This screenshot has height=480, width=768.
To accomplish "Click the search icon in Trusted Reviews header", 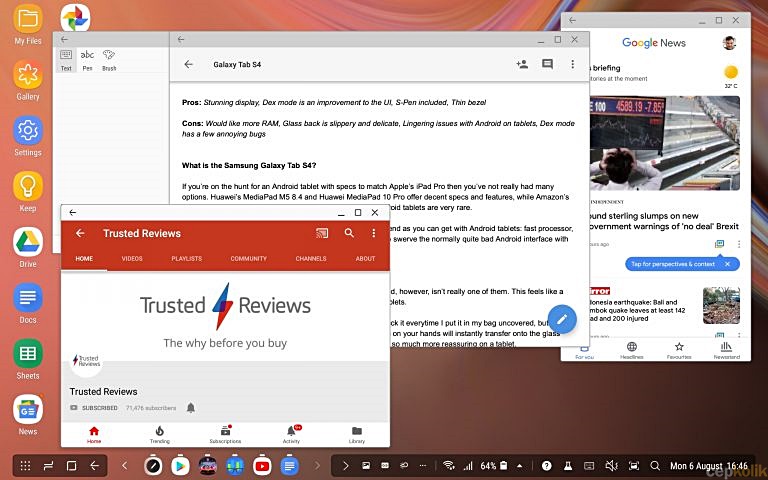I will pos(349,233).
